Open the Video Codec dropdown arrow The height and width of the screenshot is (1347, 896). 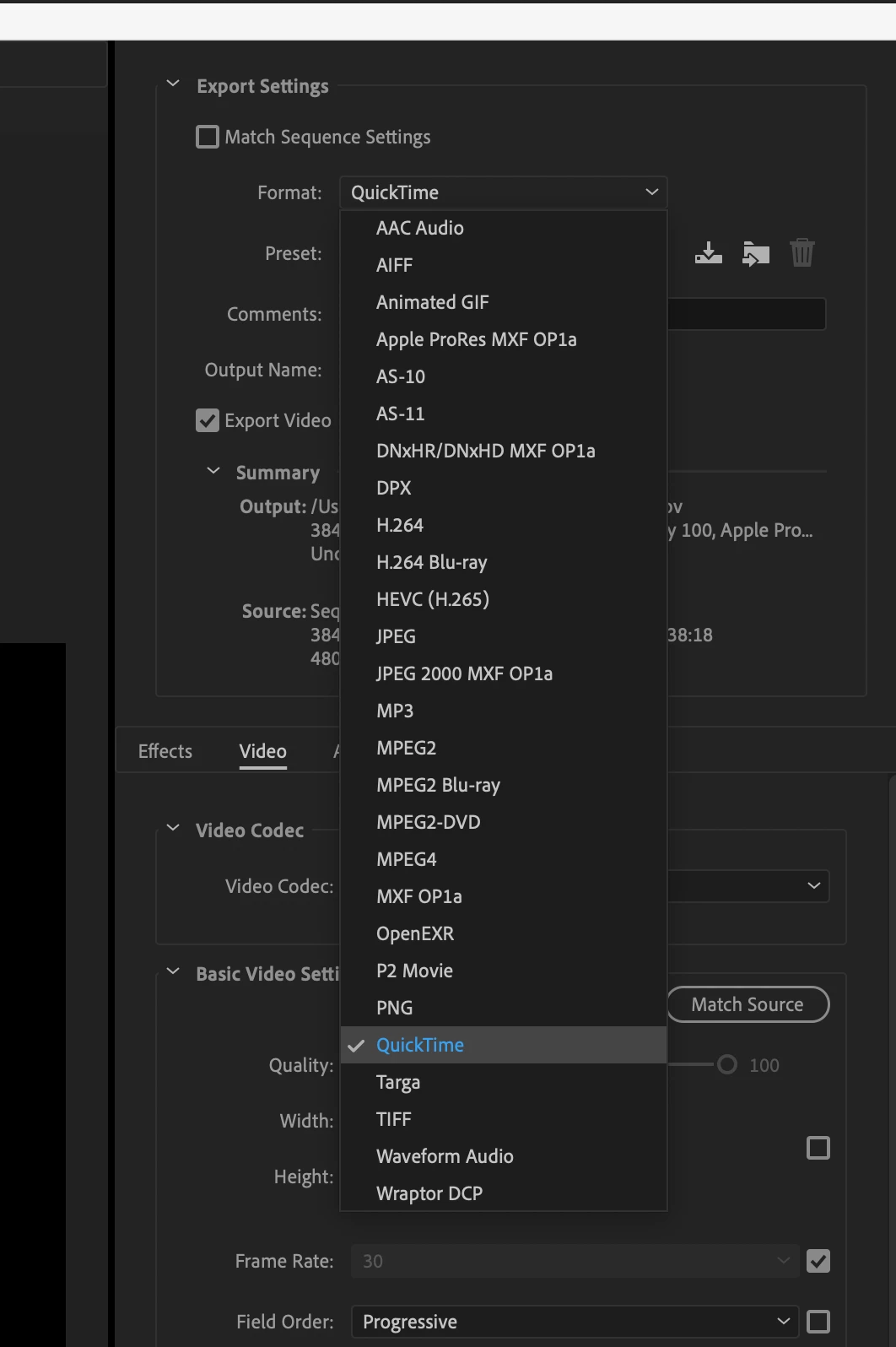pos(814,886)
